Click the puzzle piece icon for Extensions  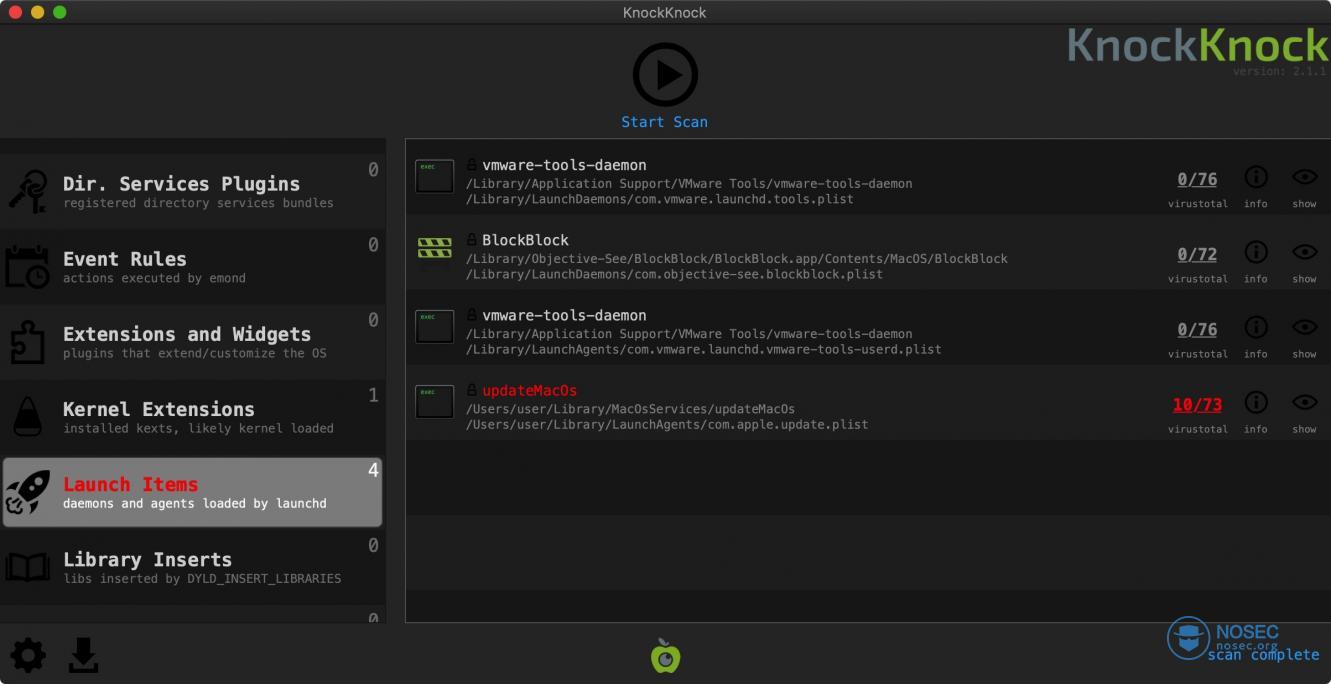pyautogui.click(x=28, y=342)
